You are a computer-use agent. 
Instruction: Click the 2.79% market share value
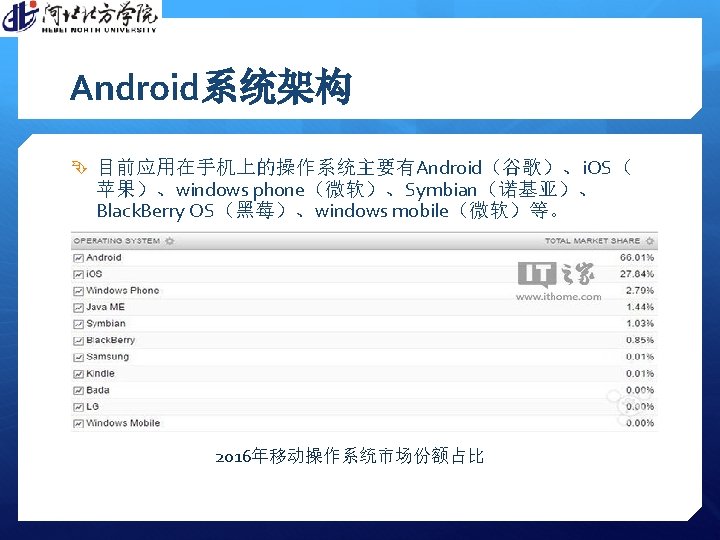(640, 291)
